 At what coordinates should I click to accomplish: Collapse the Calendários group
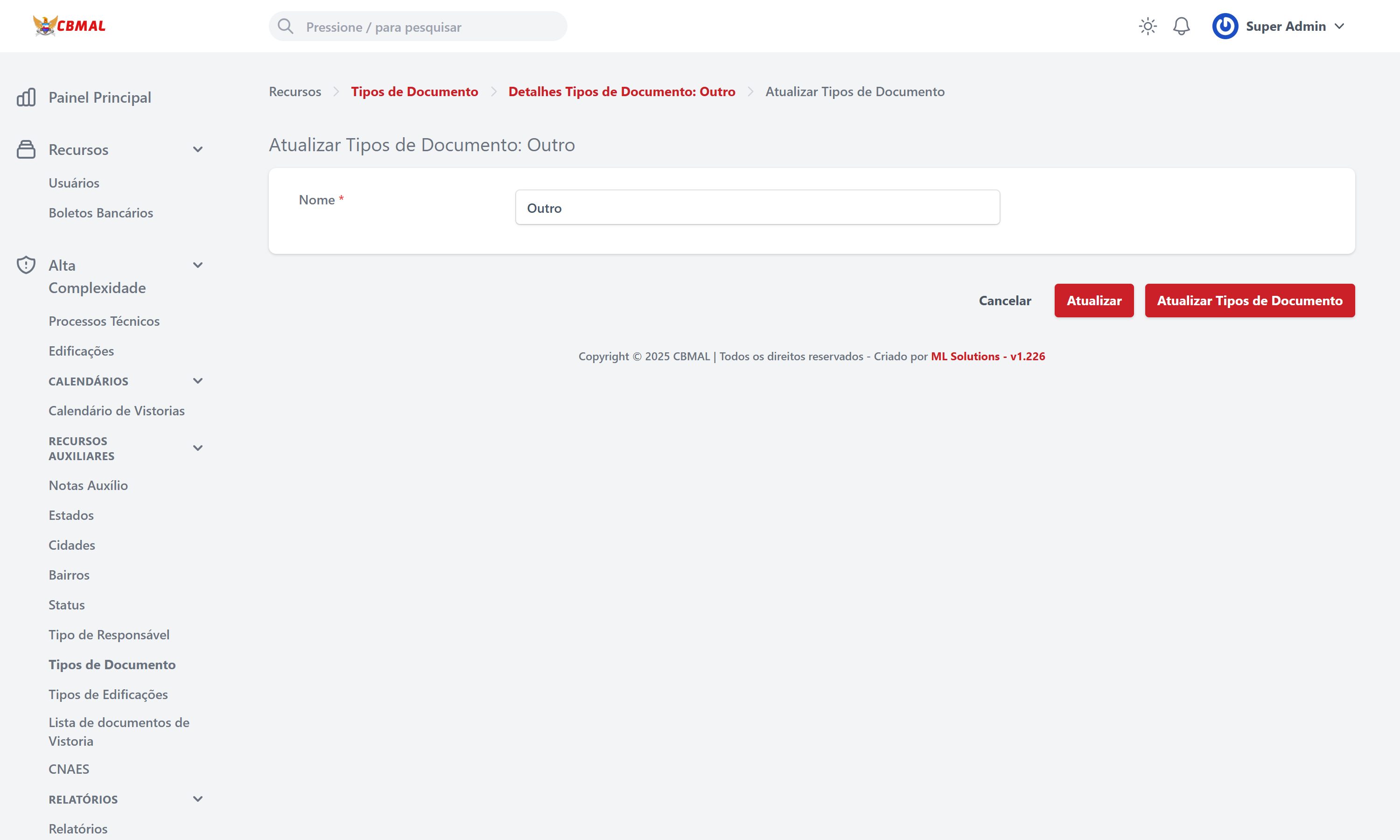197,381
